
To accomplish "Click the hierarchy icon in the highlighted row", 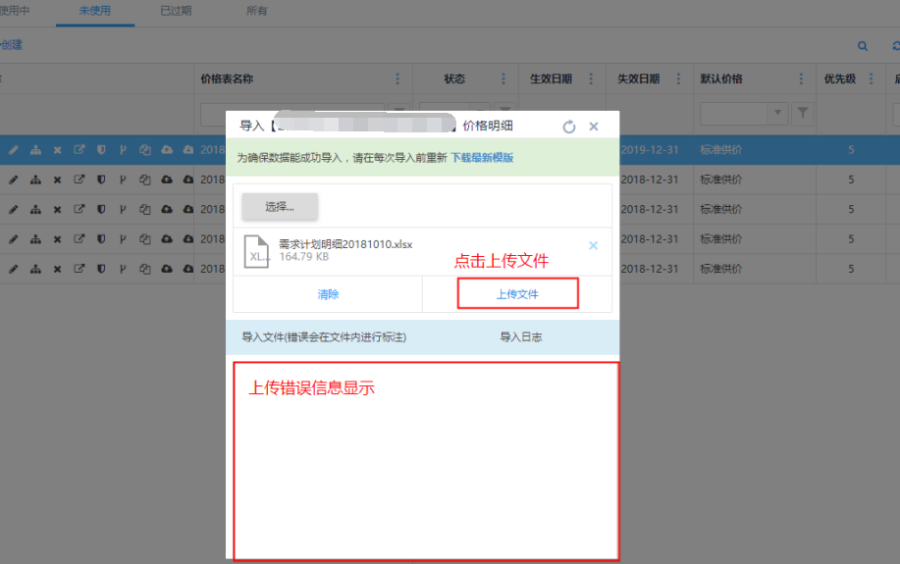I will pyautogui.click(x=36, y=150).
